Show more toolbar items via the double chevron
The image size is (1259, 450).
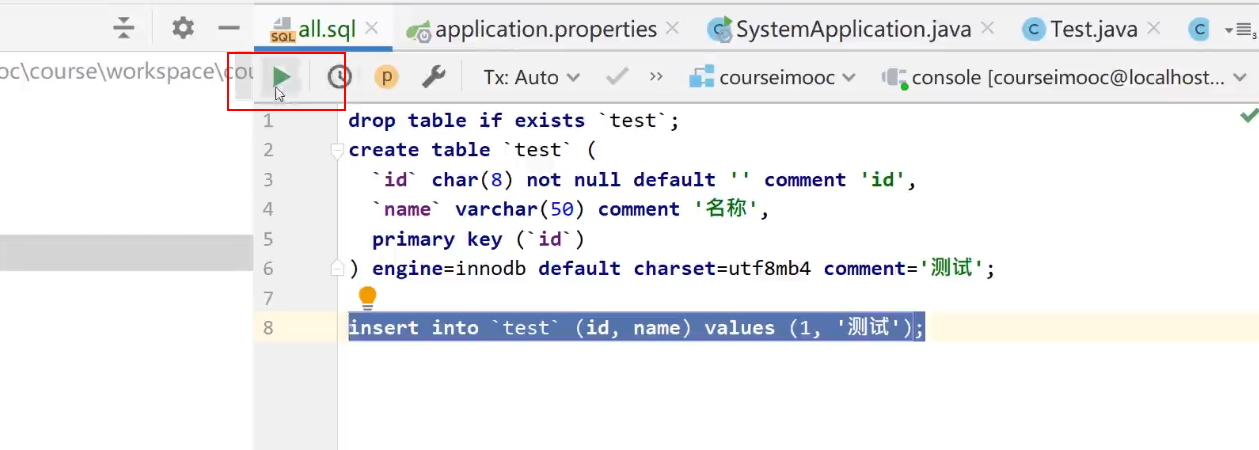(x=656, y=76)
